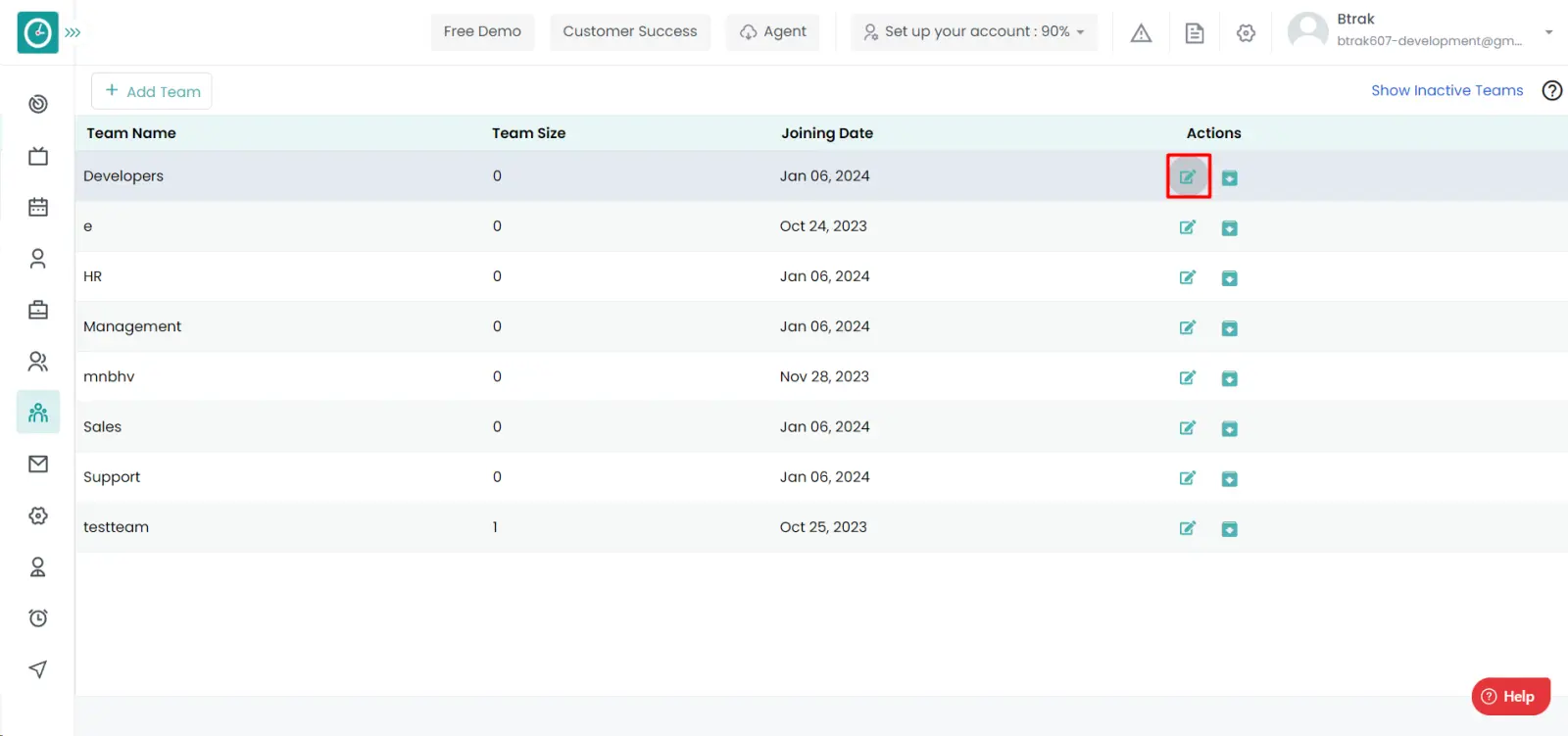Select the HR team name
1568x736 pixels.
pyautogui.click(x=92, y=276)
